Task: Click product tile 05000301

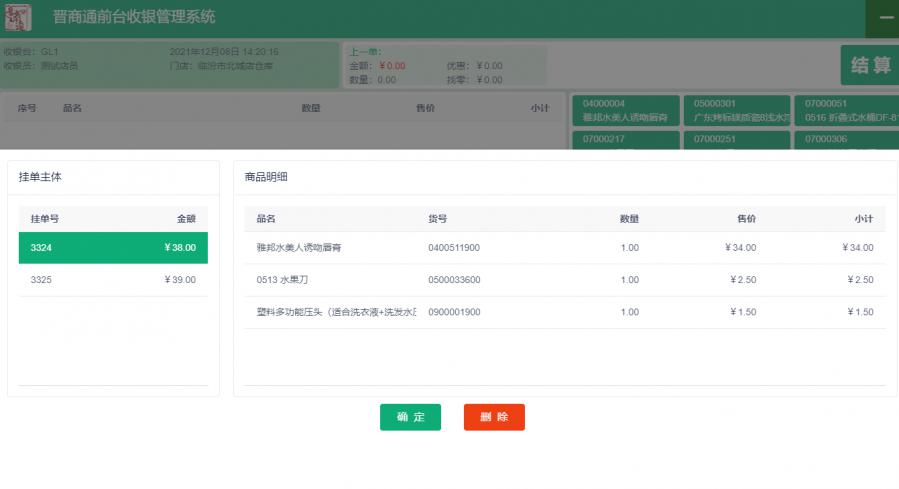Action: tap(736, 110)
